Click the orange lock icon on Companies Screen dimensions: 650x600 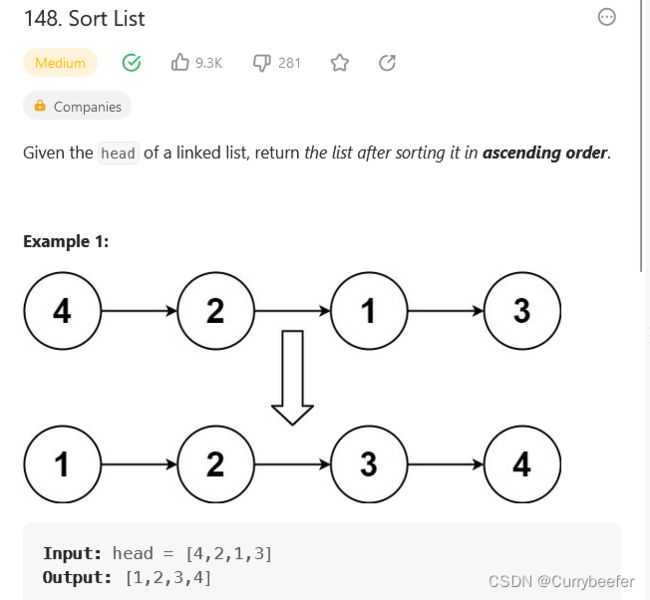(40, 105)
